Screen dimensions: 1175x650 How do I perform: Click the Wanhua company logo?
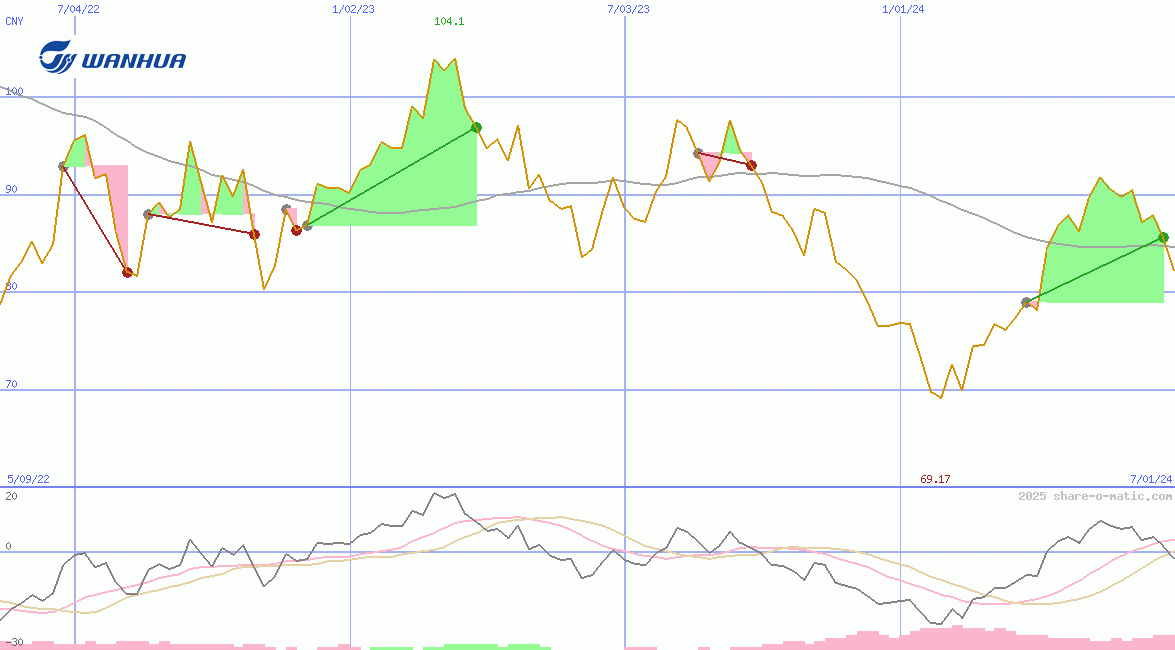[112, 57]
